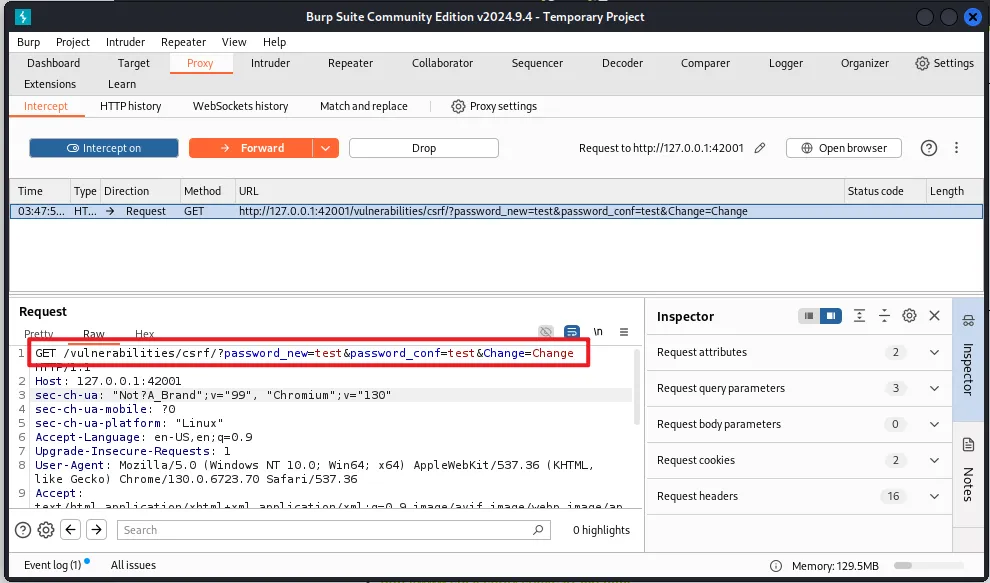Expand Request body parameters section
990x583 pixels.
(x=934, y=424)
